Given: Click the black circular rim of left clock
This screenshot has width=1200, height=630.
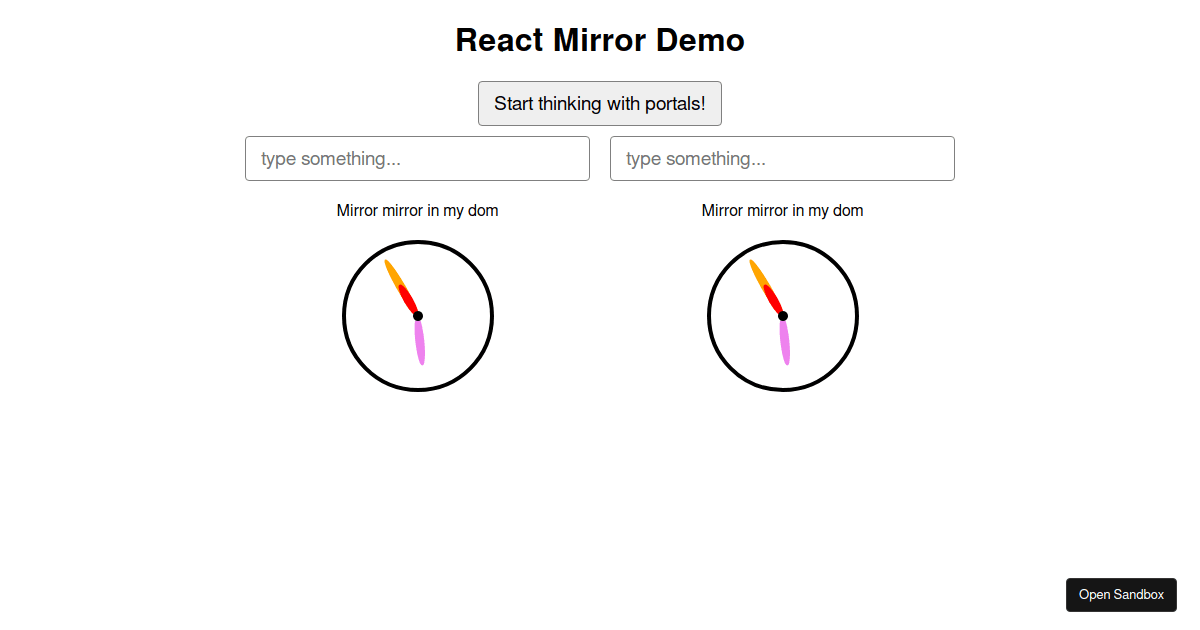Looking at the screenshot, I should point(344,316).
